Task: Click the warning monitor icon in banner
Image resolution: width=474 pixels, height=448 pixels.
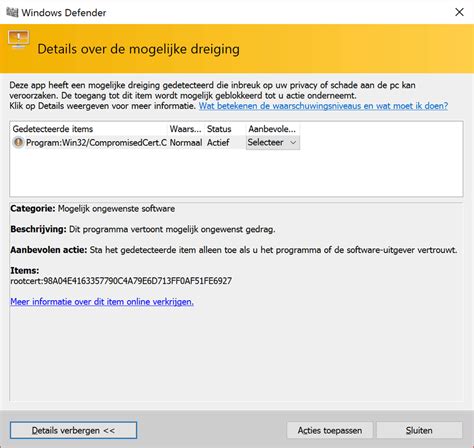Action: pos(19,39)
